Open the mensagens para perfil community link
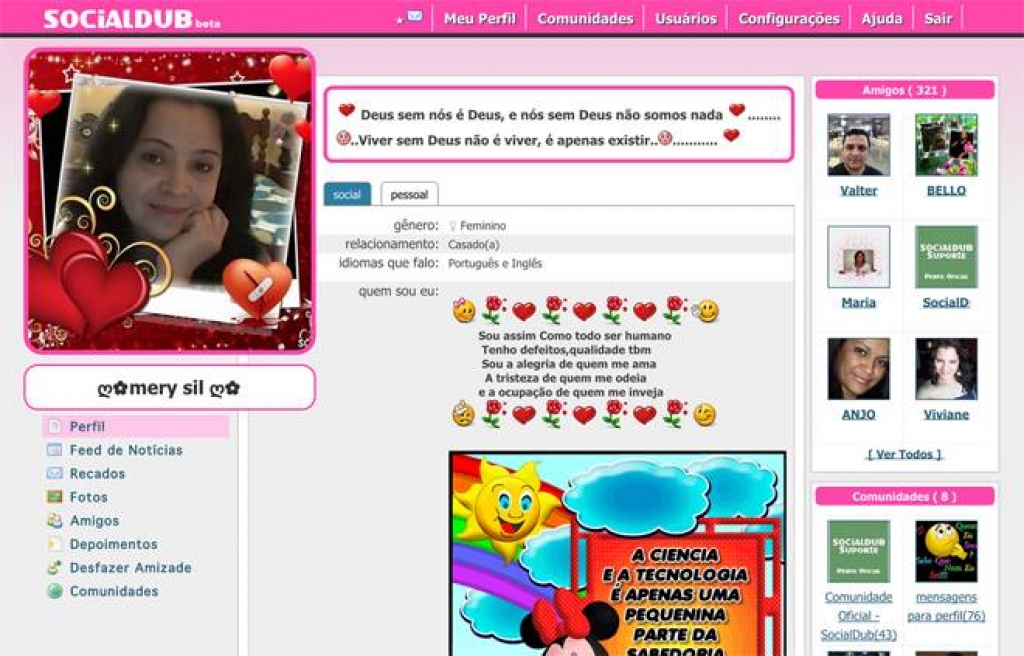The width and height of the screenshot is (1024, 656). (946, 606)
